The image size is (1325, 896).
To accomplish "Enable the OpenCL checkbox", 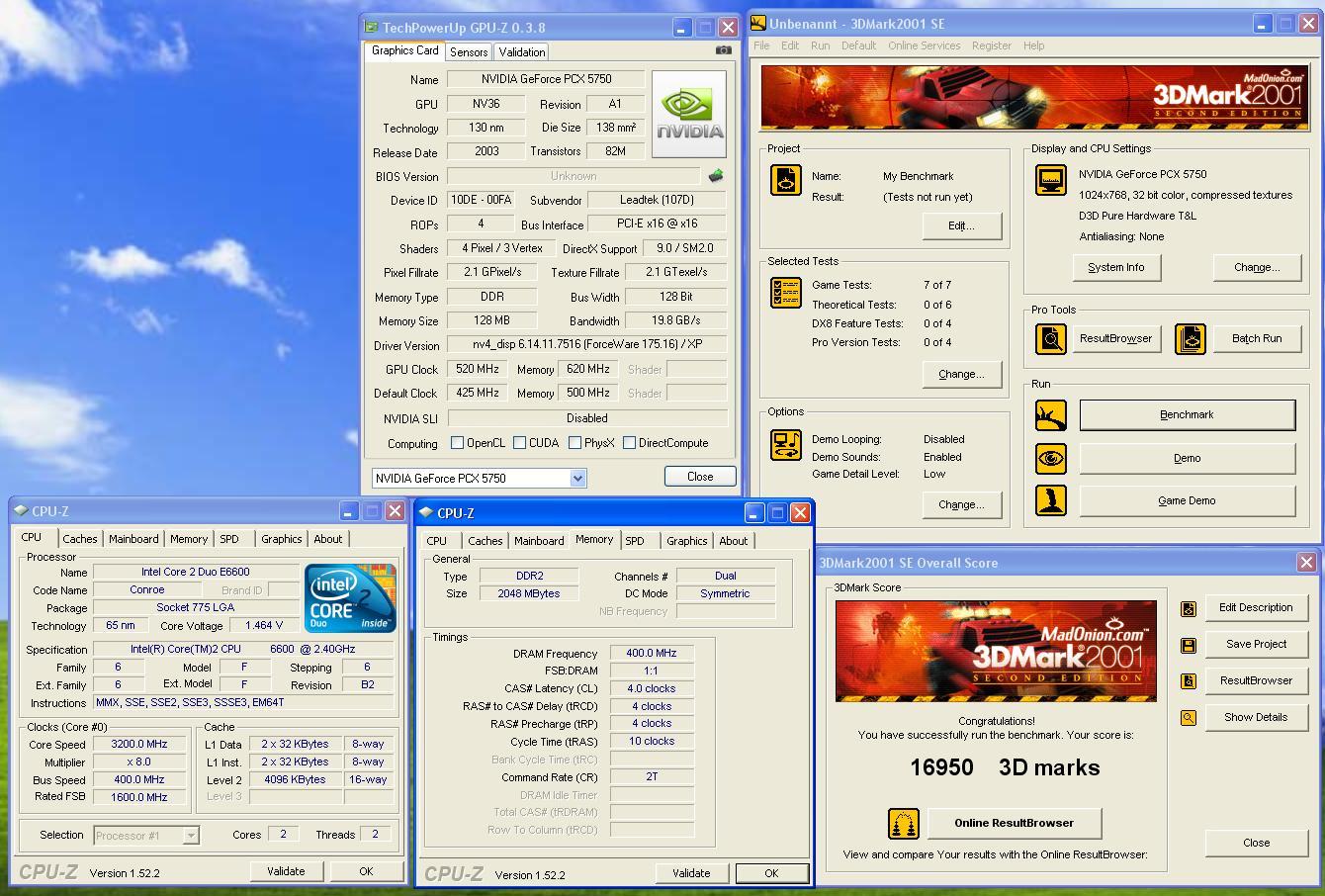I will [457, 443].
